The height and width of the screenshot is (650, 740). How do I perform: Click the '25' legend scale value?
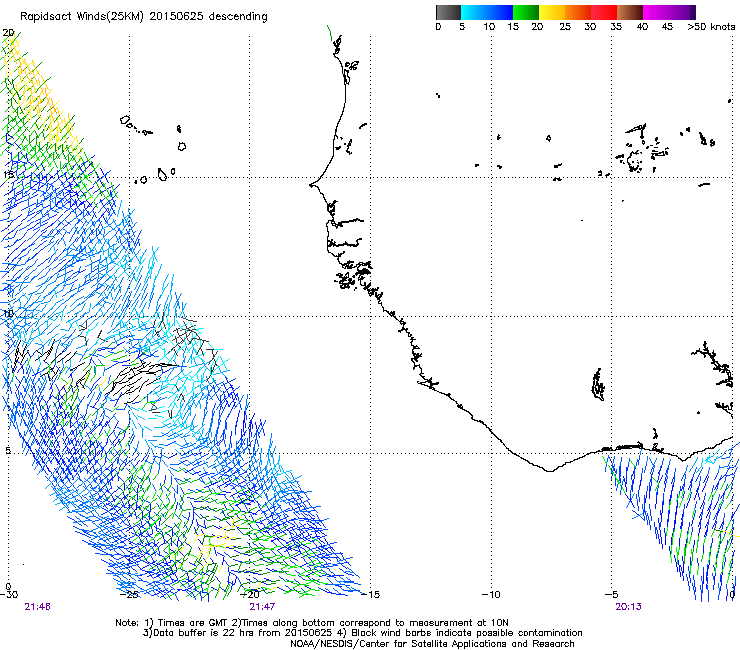click(x=565, y=27)
